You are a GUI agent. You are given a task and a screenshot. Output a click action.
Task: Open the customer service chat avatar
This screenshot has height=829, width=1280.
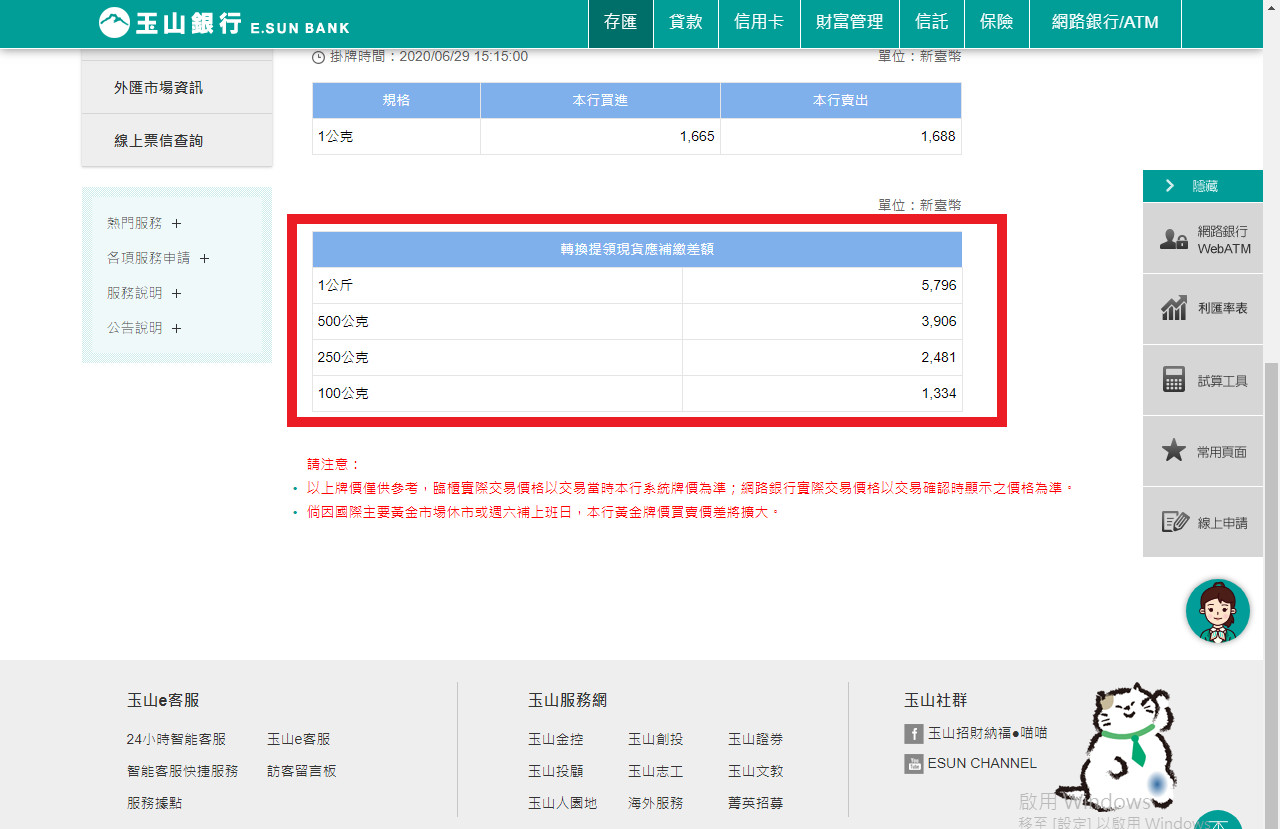[x=1217, y=611]
